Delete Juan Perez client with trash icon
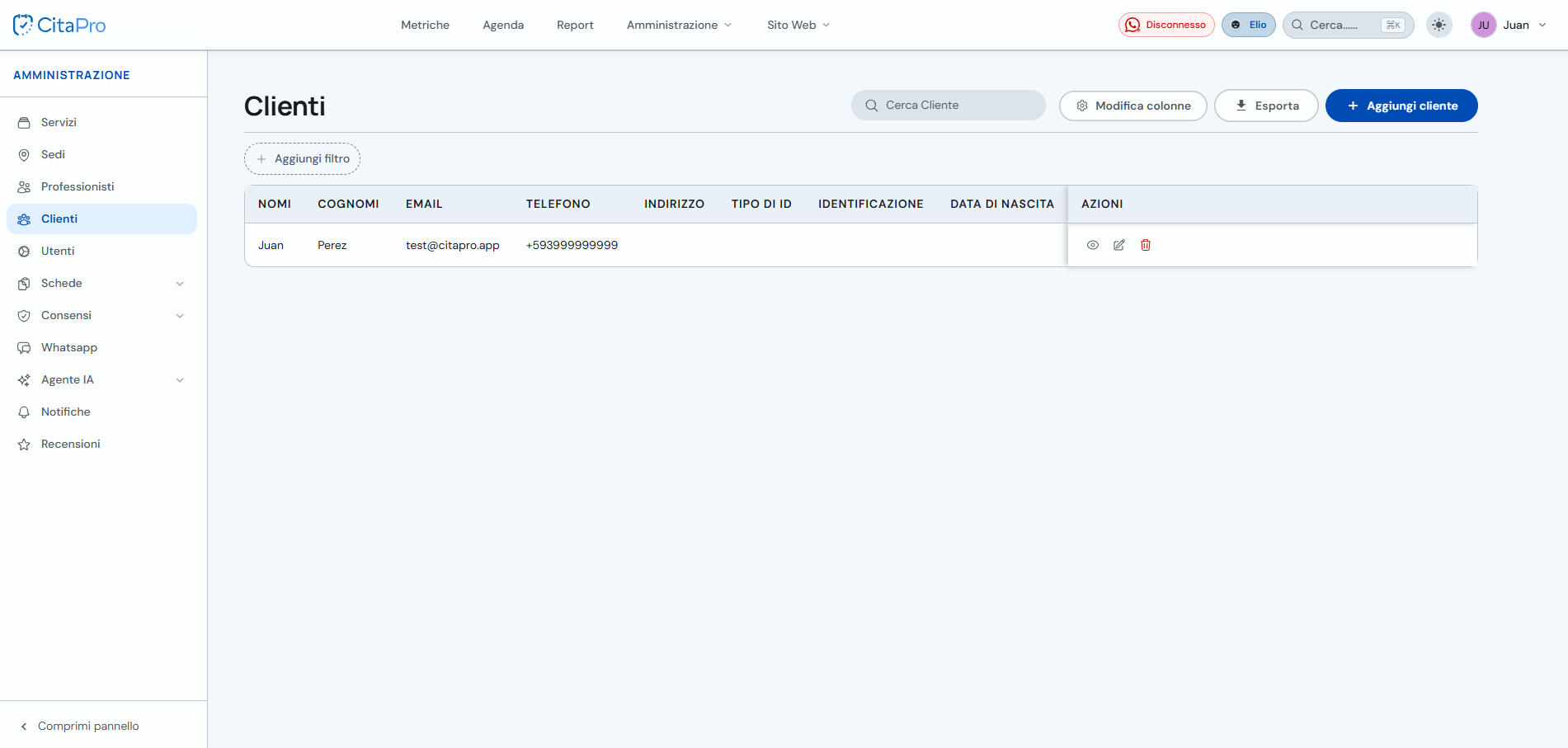Image resolution: width=1568 pixels, height=748 pixels. coord(1146,245)
